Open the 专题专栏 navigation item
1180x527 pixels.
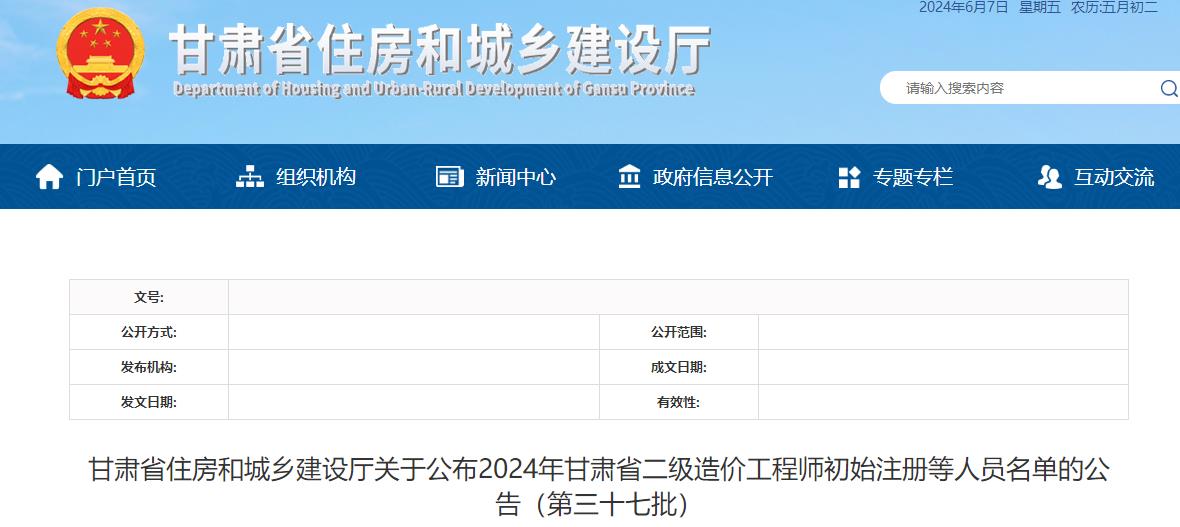pyautogui.click(x=913, y=177)
